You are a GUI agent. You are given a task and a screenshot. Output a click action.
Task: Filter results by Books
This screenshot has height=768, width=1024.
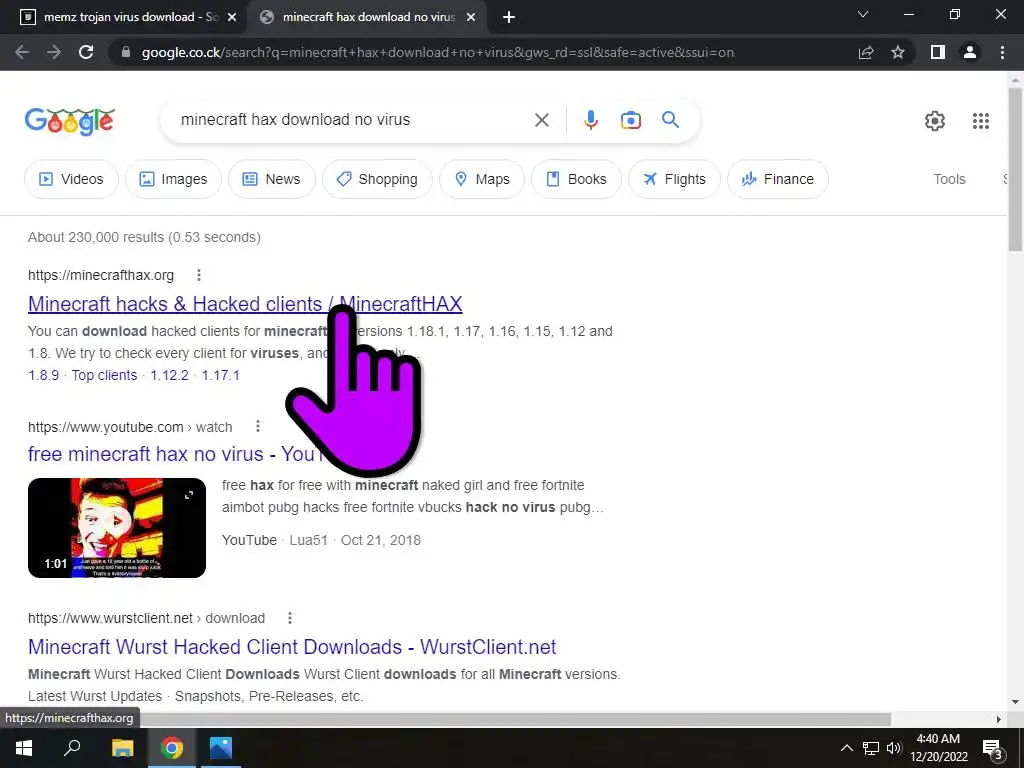click(576, 179)
